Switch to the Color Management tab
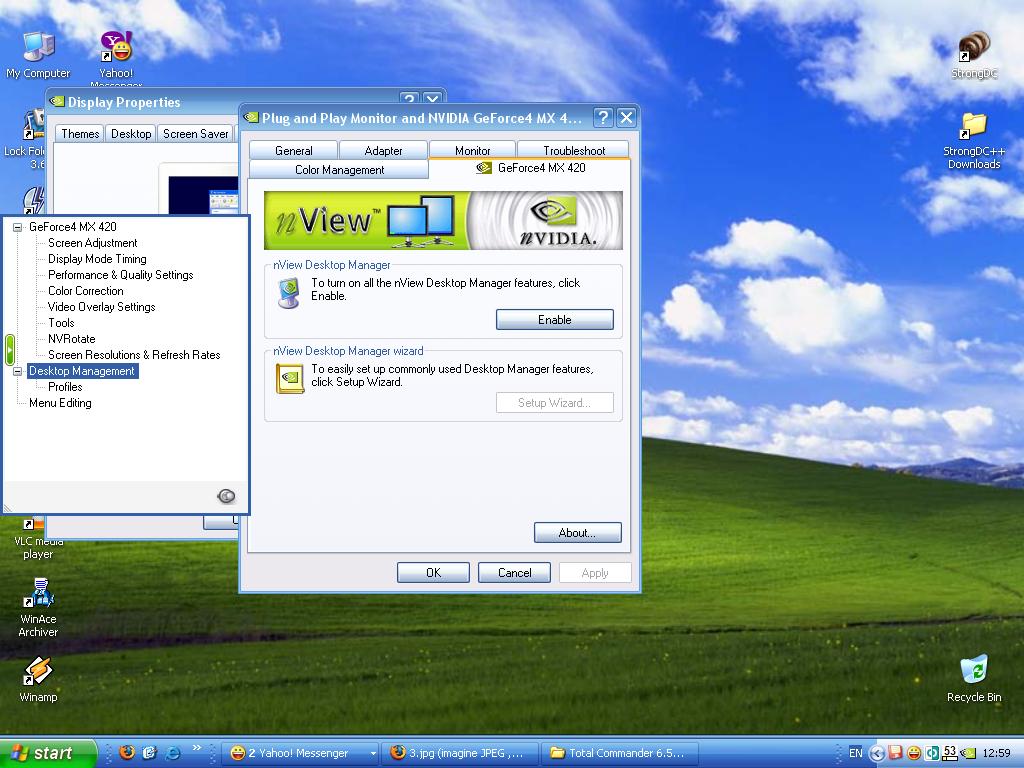This screenshot has width=1024, height=768. coord(339,170)
